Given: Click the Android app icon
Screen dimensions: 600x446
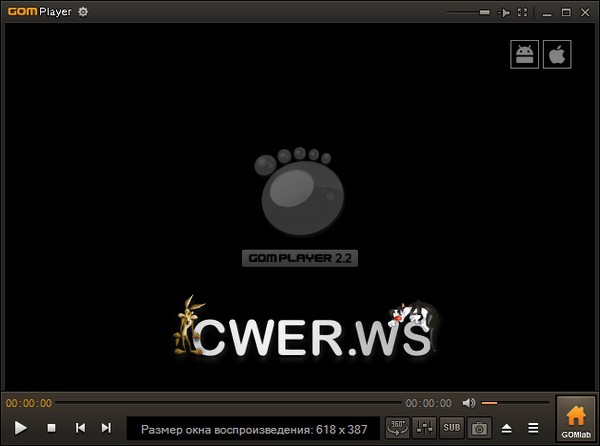Looking at the screenshot, I should (x=524, y=54).
